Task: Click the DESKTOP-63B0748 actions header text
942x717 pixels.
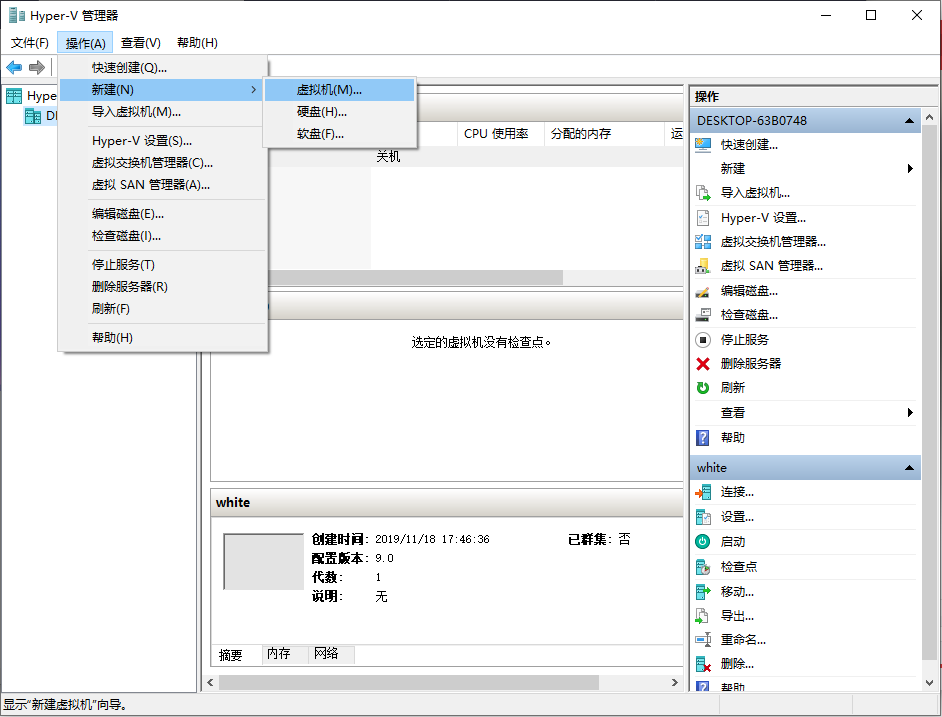Action: (x=752, y=121)
